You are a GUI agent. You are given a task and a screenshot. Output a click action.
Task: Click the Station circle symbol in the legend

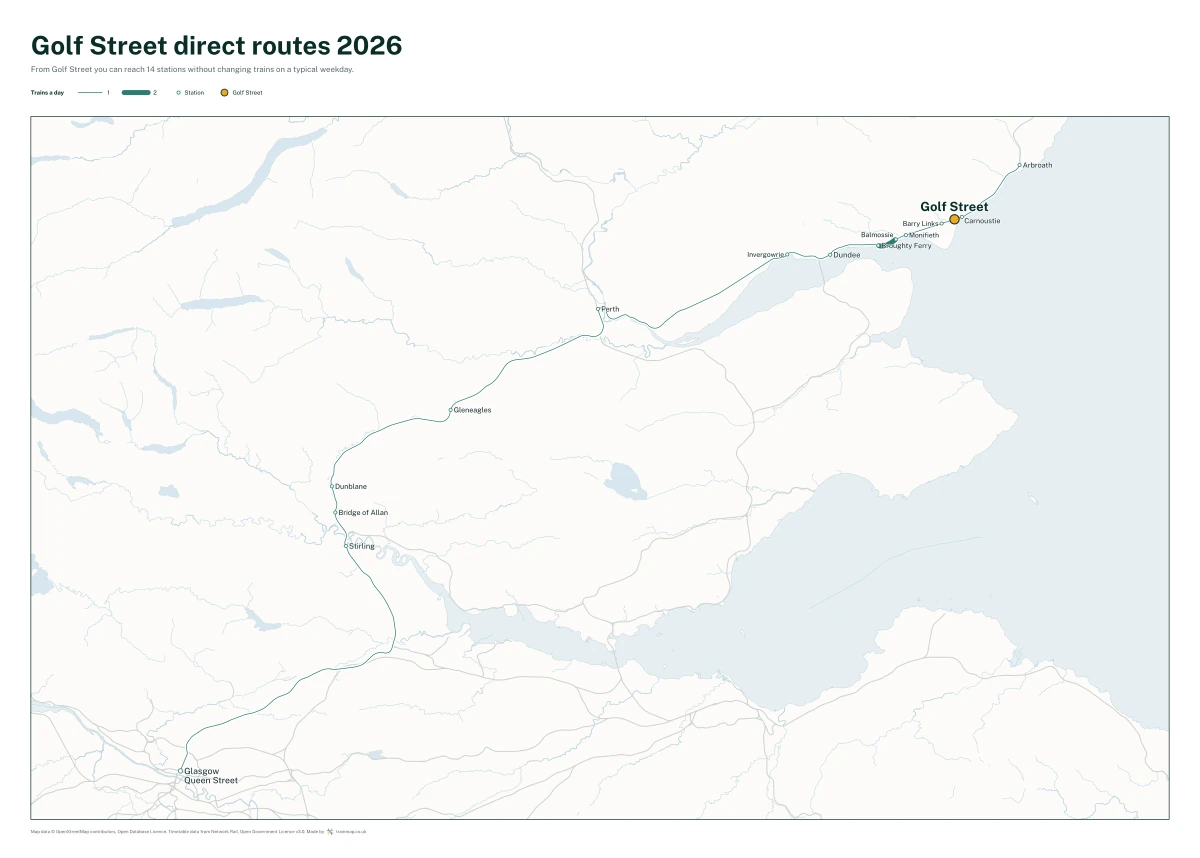178,92
